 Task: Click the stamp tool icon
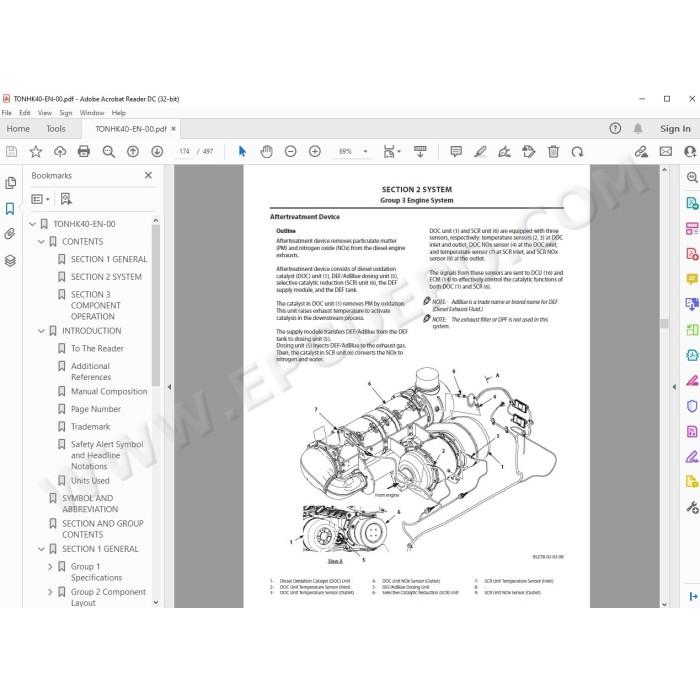pyautogui.click(x=529, y=152)
